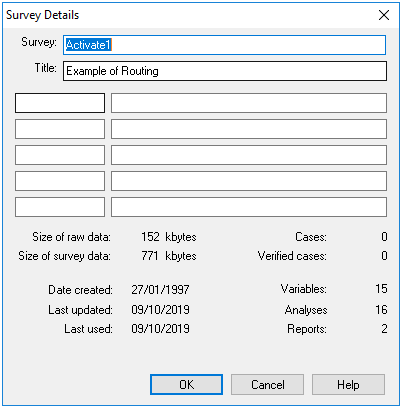Choose the last short input box
Image resolution: width=402 pixels, height=408 pixels.
(x=60, y=207)
